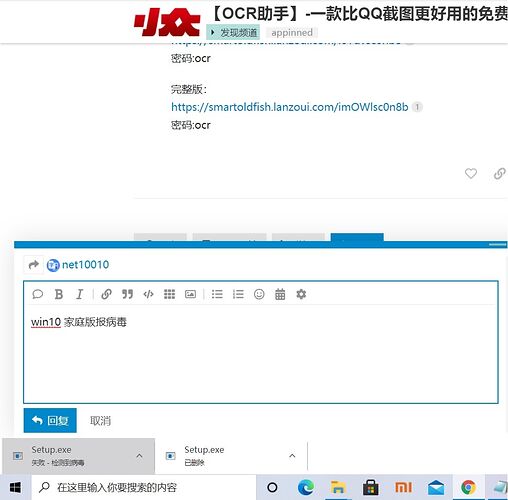Expand options for failed Setup.exe download
Image resolution: width=508 pixels, height=500 pixels.
tap(139, 456)
